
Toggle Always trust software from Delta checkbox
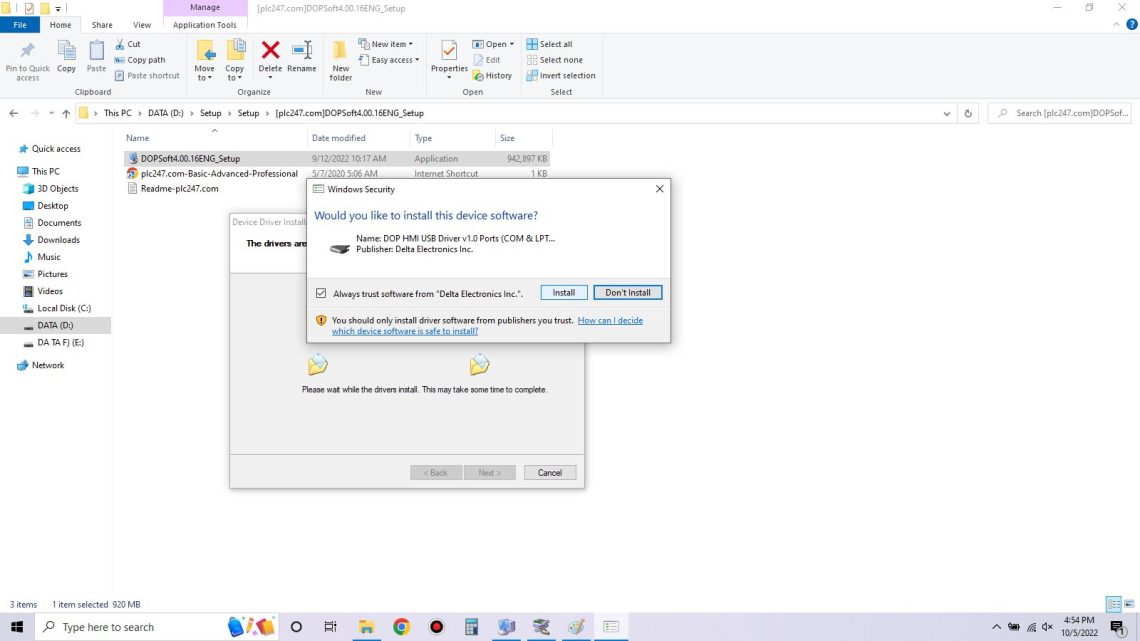click(321, 294)
